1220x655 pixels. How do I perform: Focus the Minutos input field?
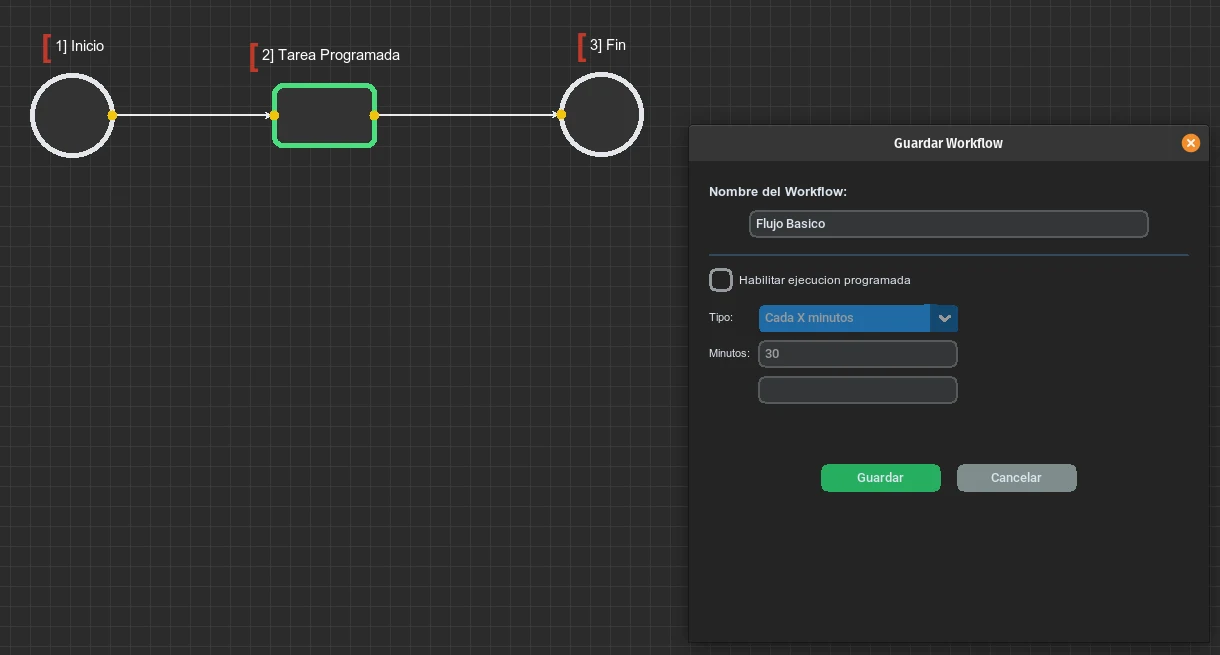click(858, 354)
